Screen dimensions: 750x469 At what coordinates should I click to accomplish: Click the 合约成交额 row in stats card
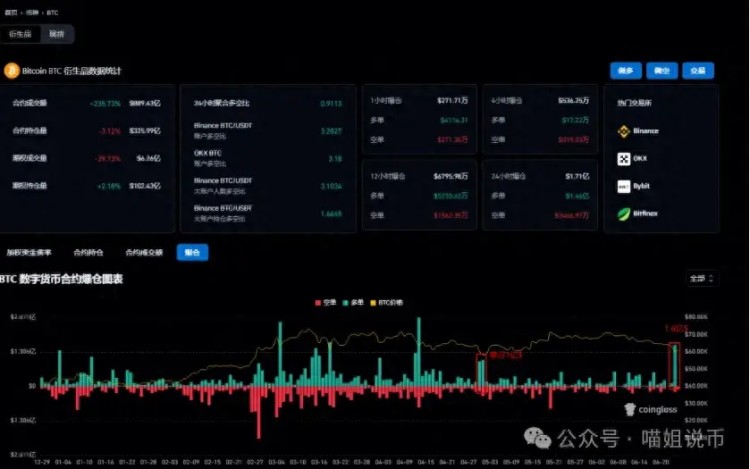87,103
